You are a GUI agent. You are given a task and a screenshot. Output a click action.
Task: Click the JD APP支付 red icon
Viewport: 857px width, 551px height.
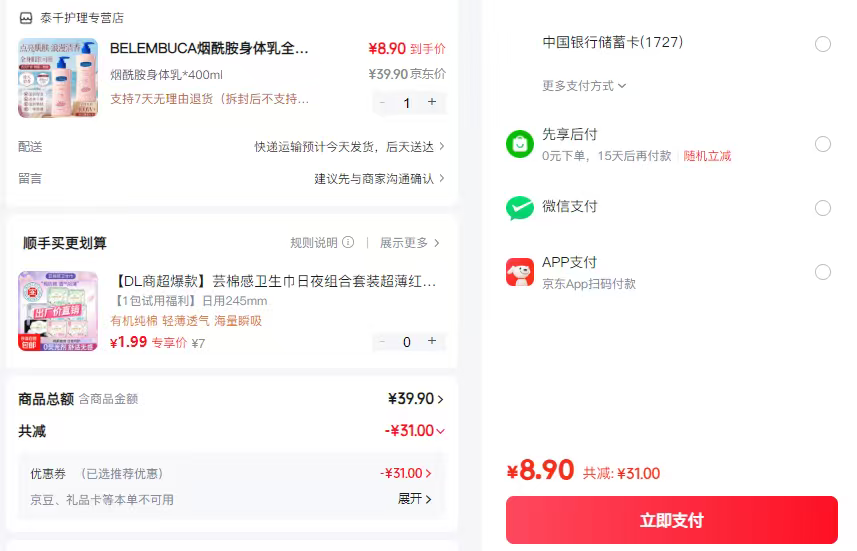(x=520, y=272)
